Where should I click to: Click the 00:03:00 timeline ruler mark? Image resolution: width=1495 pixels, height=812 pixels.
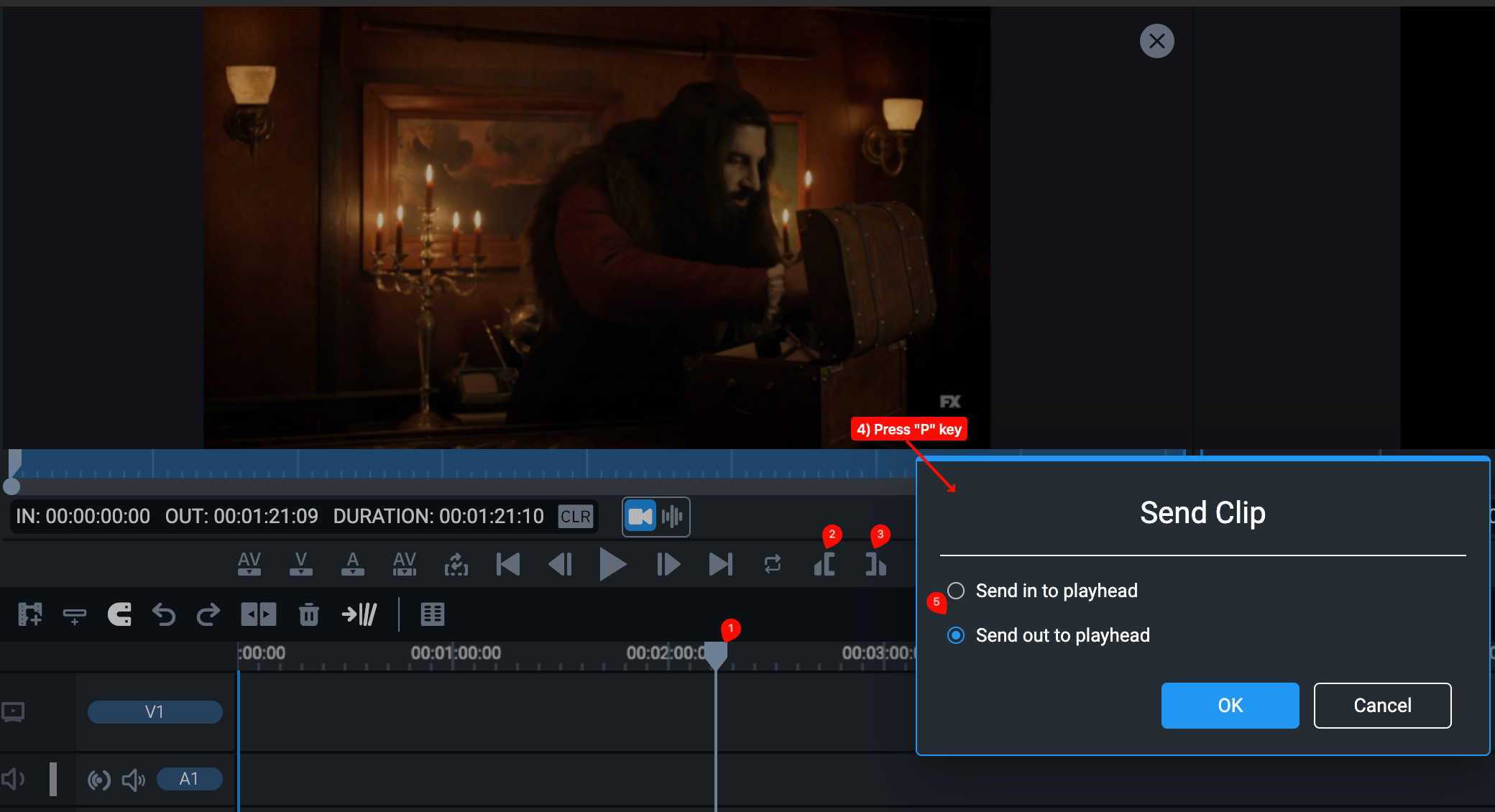[x=878, y=653]
